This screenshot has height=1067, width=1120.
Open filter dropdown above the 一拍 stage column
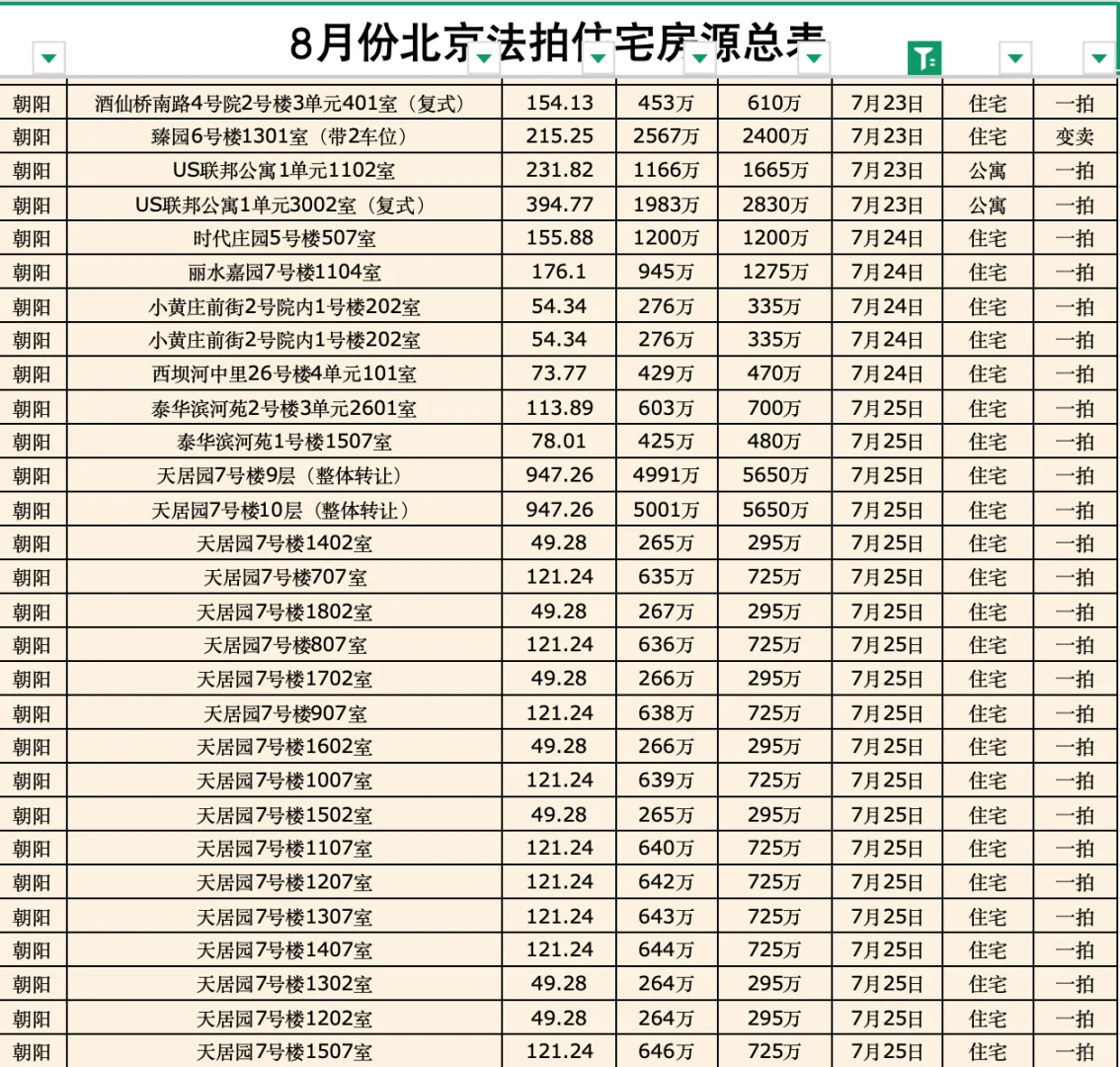click(1098, 58)
